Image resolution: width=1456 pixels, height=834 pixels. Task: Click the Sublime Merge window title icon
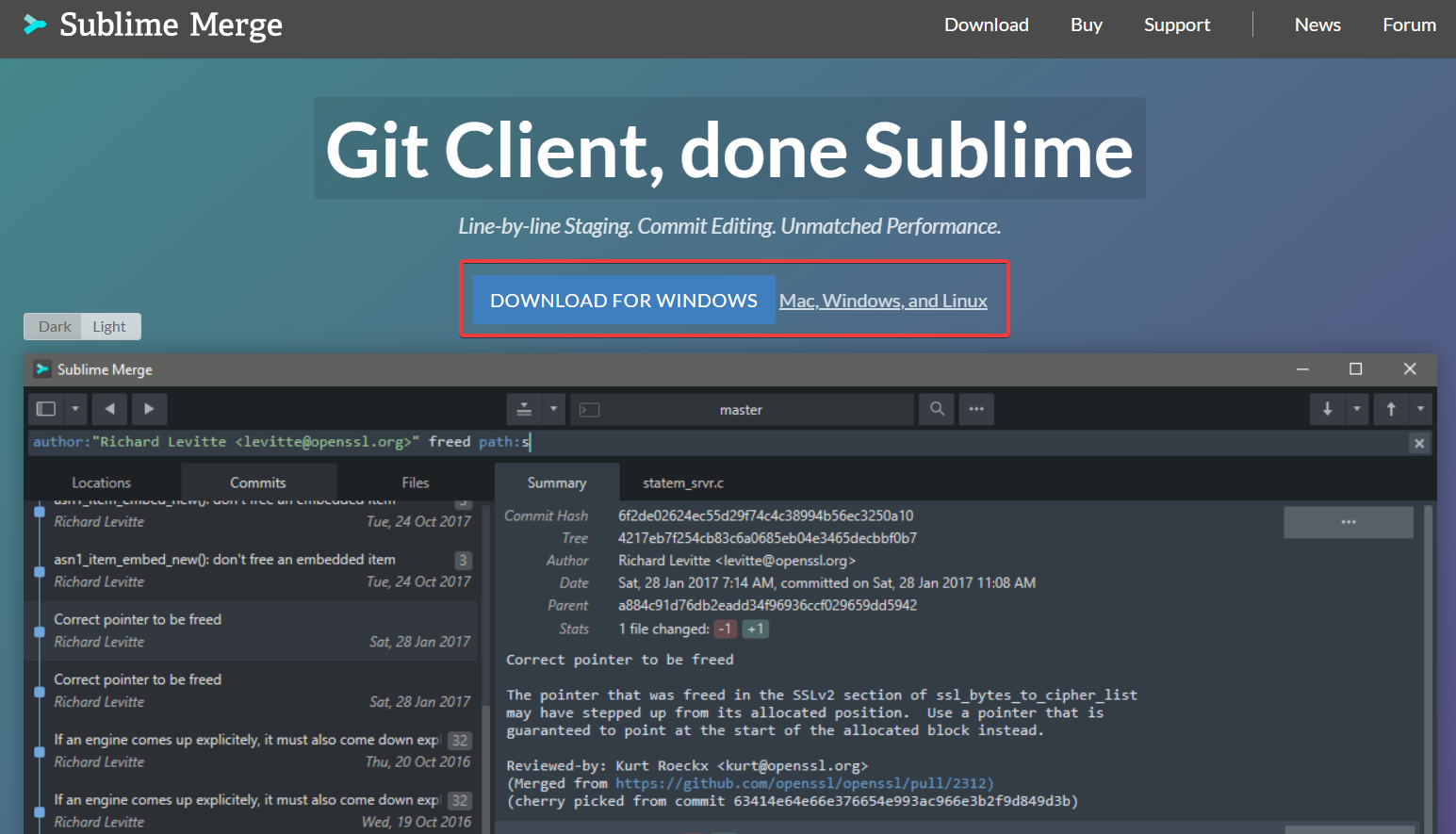pos(41,369)
